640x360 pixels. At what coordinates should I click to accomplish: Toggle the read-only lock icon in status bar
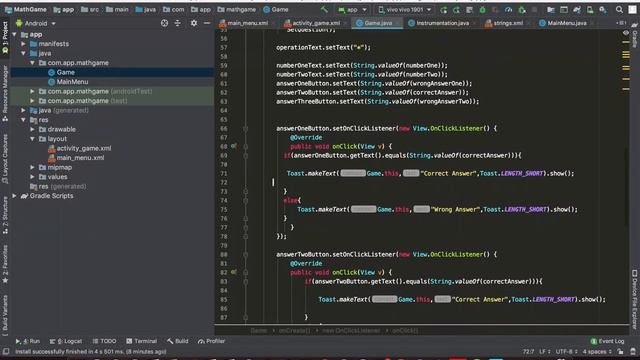[x=620, y=351]
